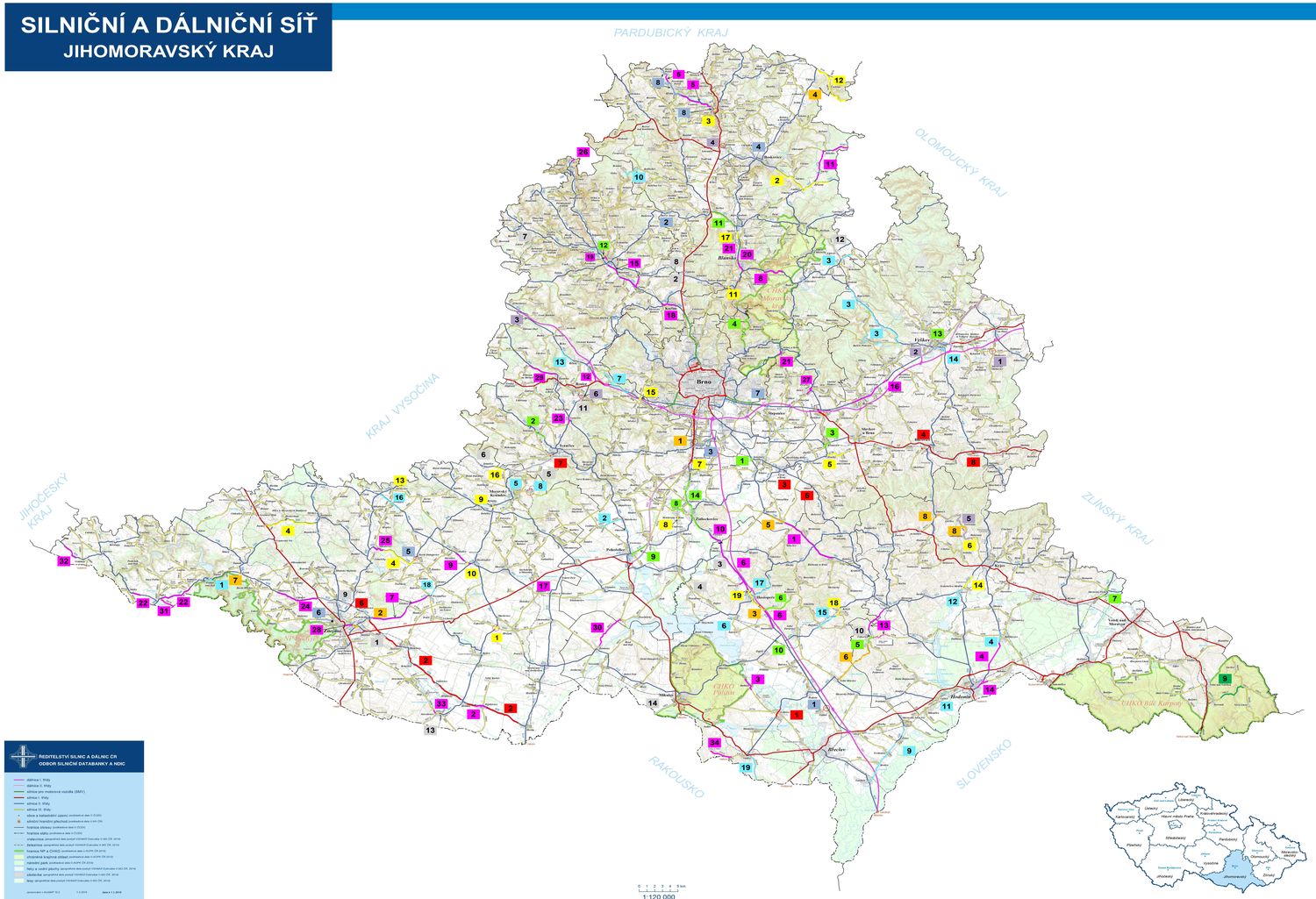The height and width of the screenshot is (899, 1316).
Task: Click the CHKO Pálava protected area label
Action: (724, 689)
